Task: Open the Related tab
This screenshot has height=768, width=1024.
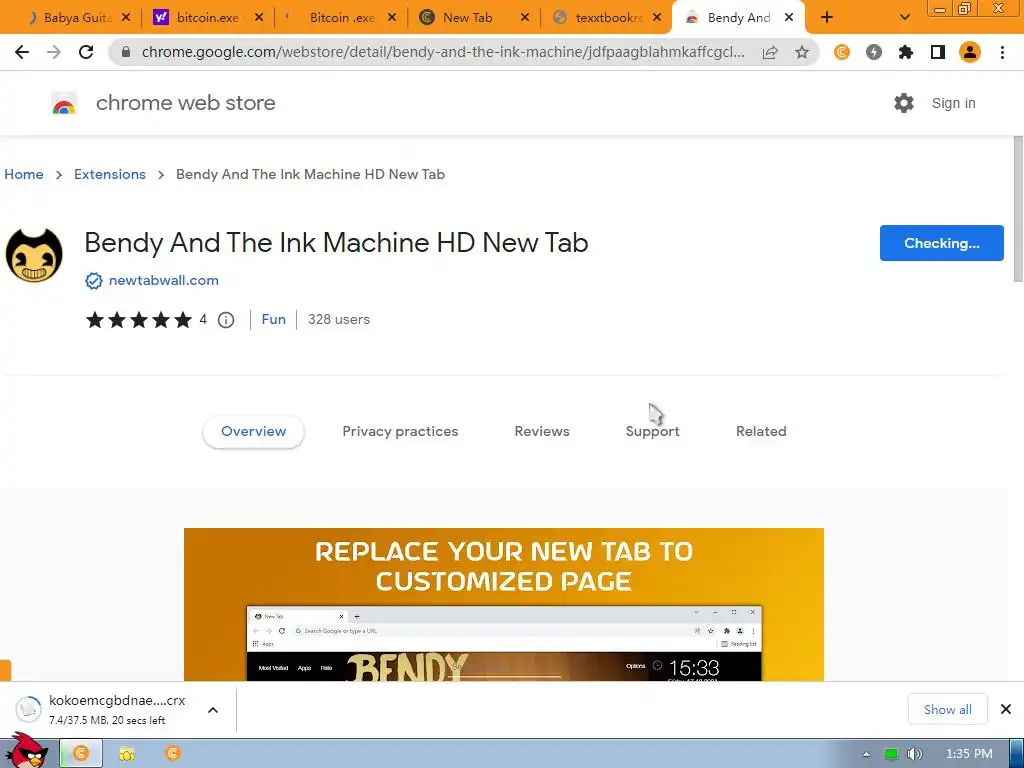Action: [x=761, y=432]
